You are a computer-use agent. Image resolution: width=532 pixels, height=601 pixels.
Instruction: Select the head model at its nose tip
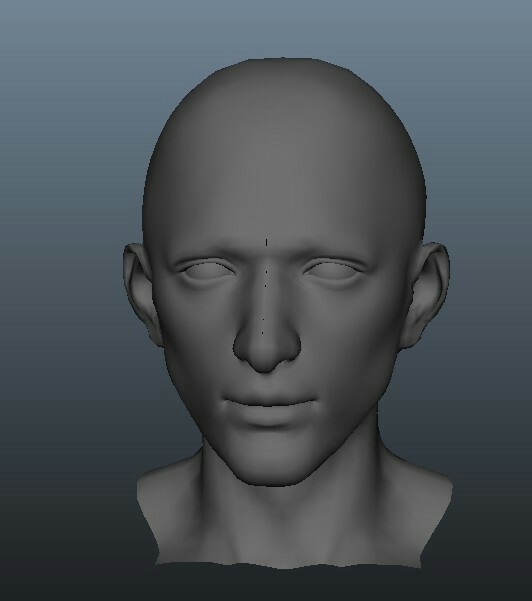click(264, 355)
